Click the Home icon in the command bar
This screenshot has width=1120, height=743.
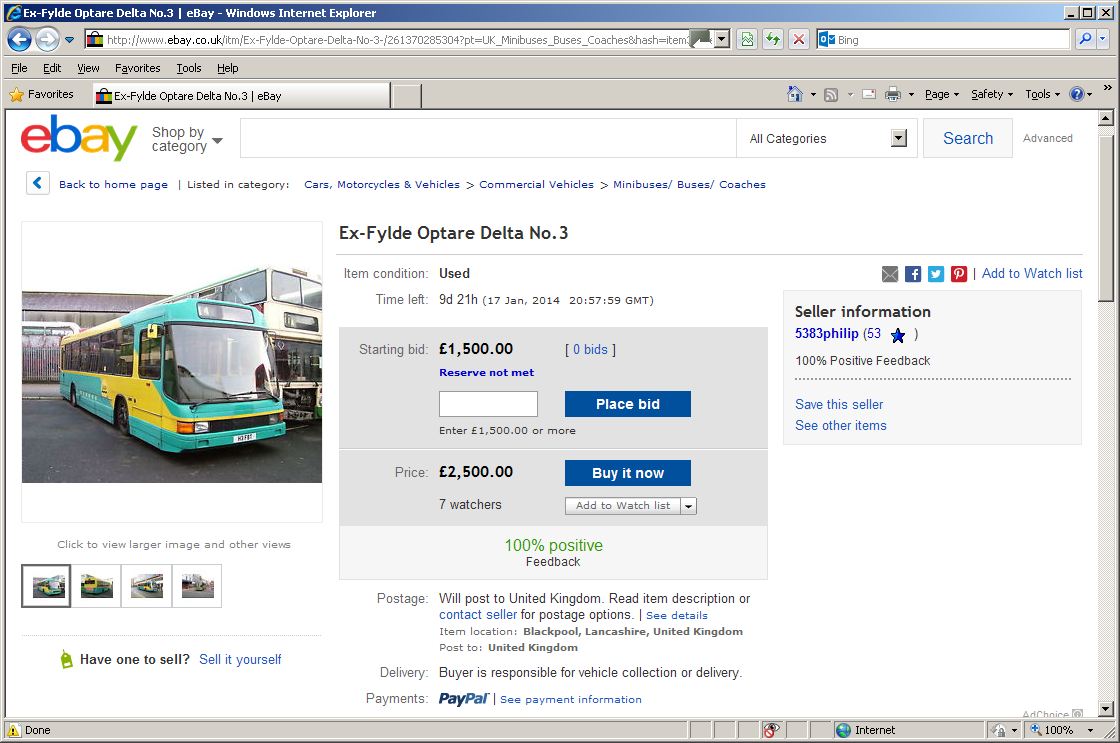pyautogui.click(x=794, y=94)
